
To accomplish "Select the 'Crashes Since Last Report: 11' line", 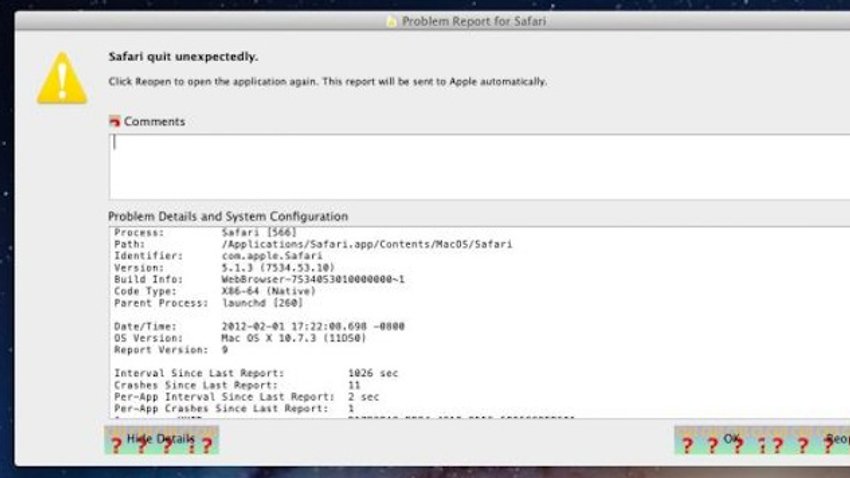I will pyautogui.click(x=237, y=385).
